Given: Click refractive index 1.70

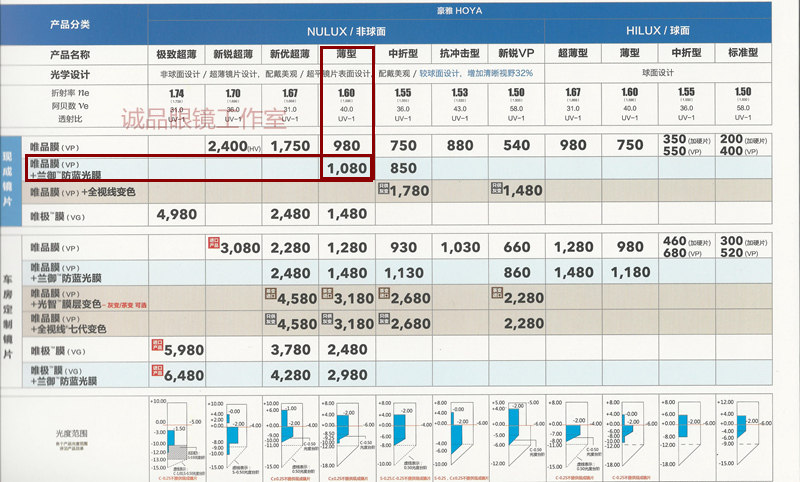Looking at the screenshot, I should [233, 93].
